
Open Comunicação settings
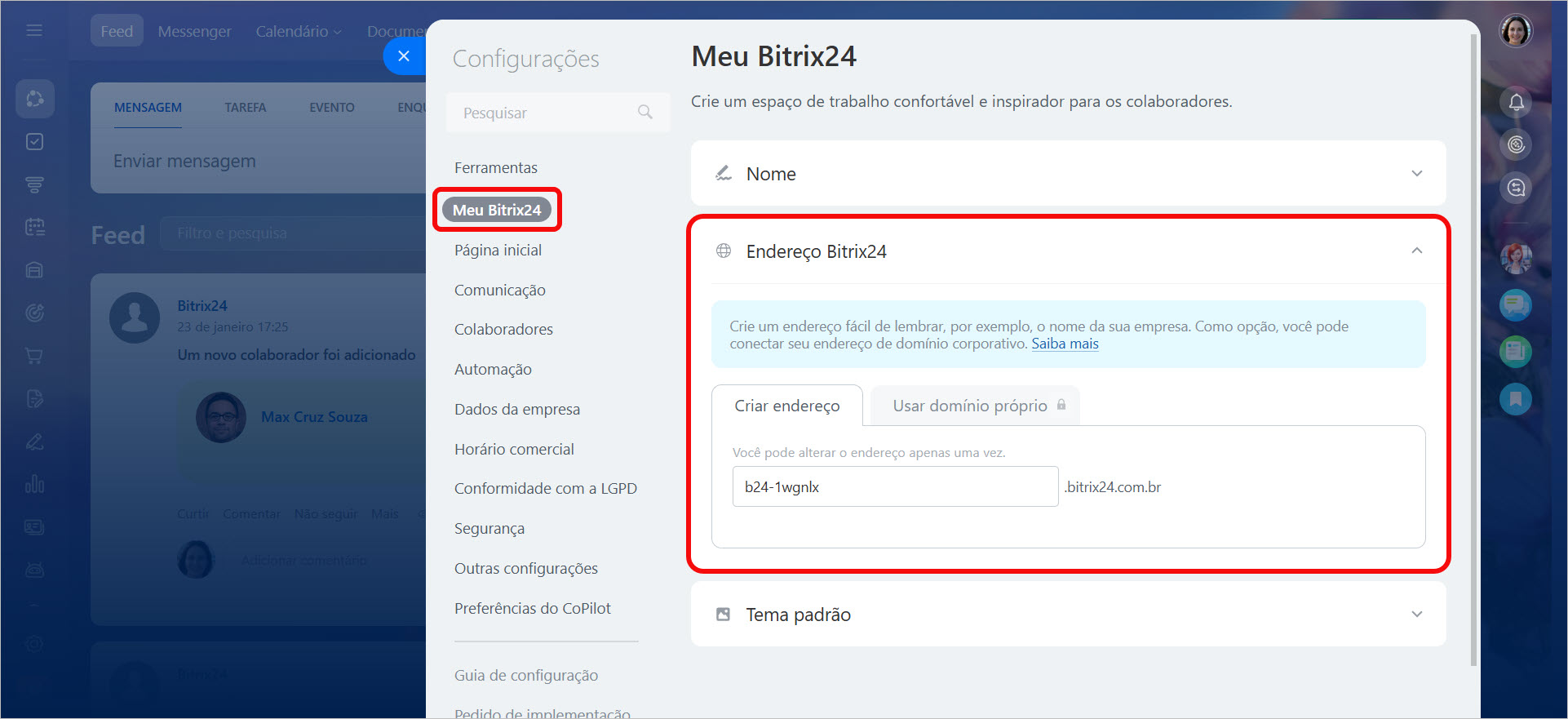click(x=500, y=290)
